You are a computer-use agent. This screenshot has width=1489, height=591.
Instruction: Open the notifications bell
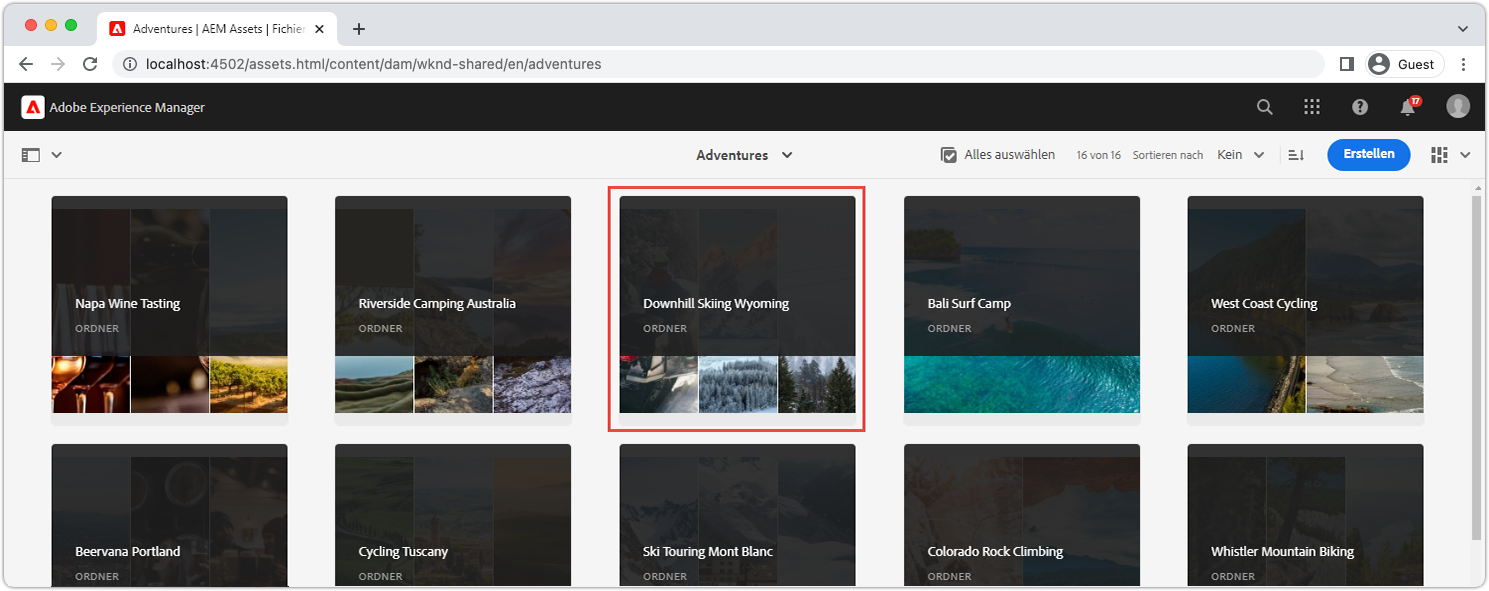[1408, 107]
